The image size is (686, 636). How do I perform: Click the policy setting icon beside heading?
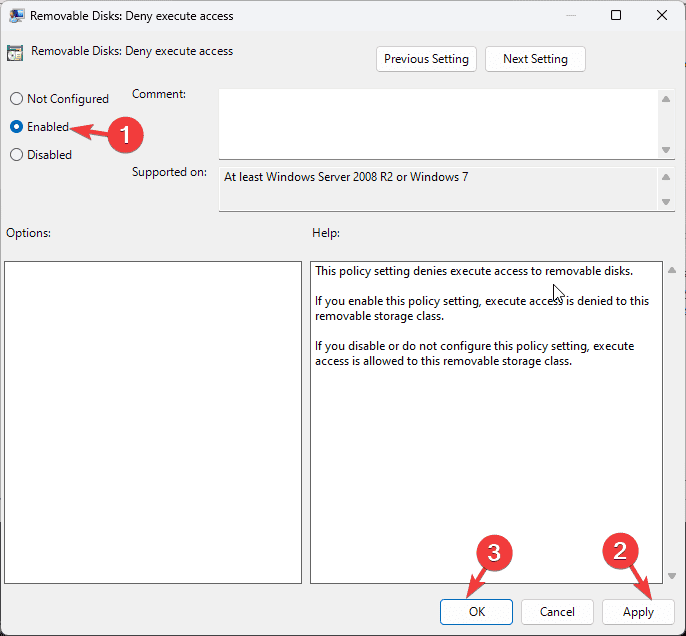(x=15, y=53)
